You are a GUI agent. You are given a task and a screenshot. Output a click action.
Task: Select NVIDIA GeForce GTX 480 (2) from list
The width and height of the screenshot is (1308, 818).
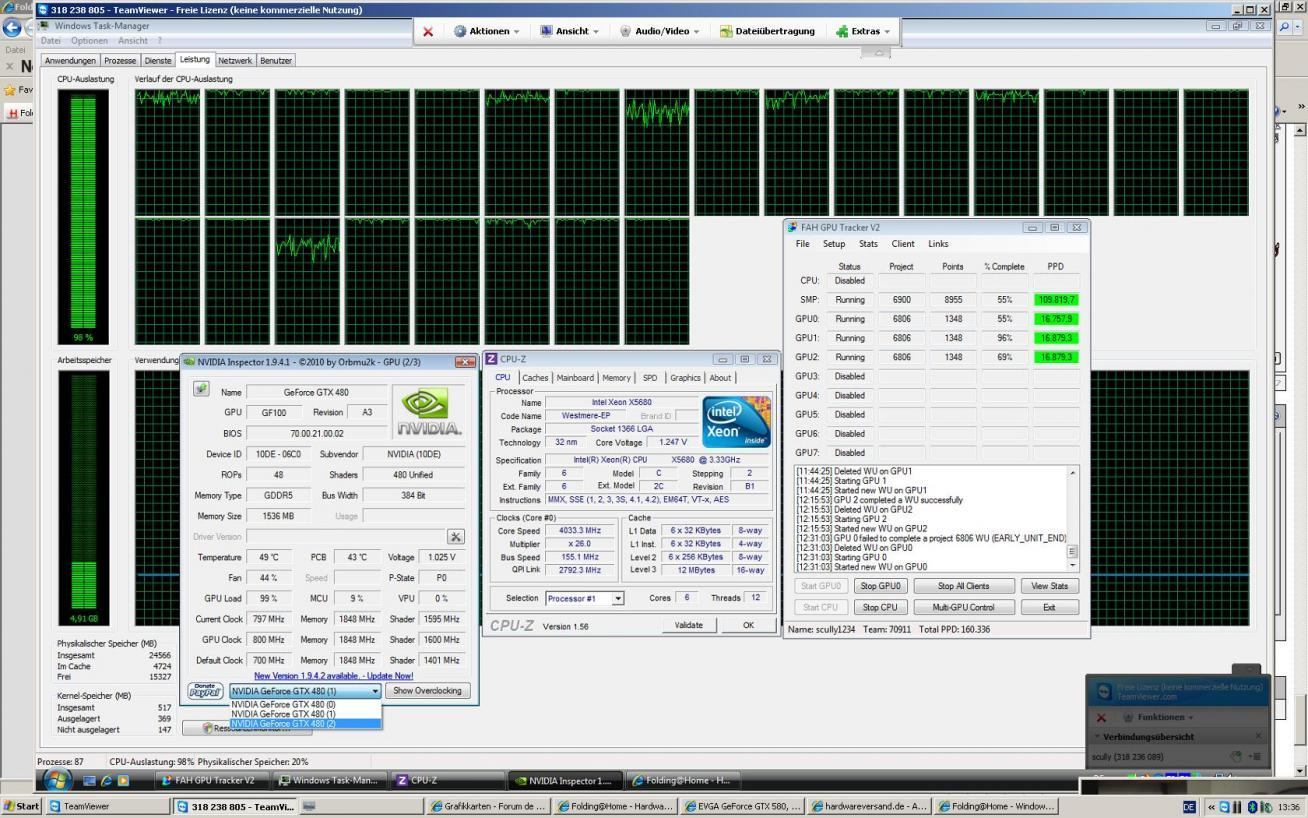coord(305,723)
